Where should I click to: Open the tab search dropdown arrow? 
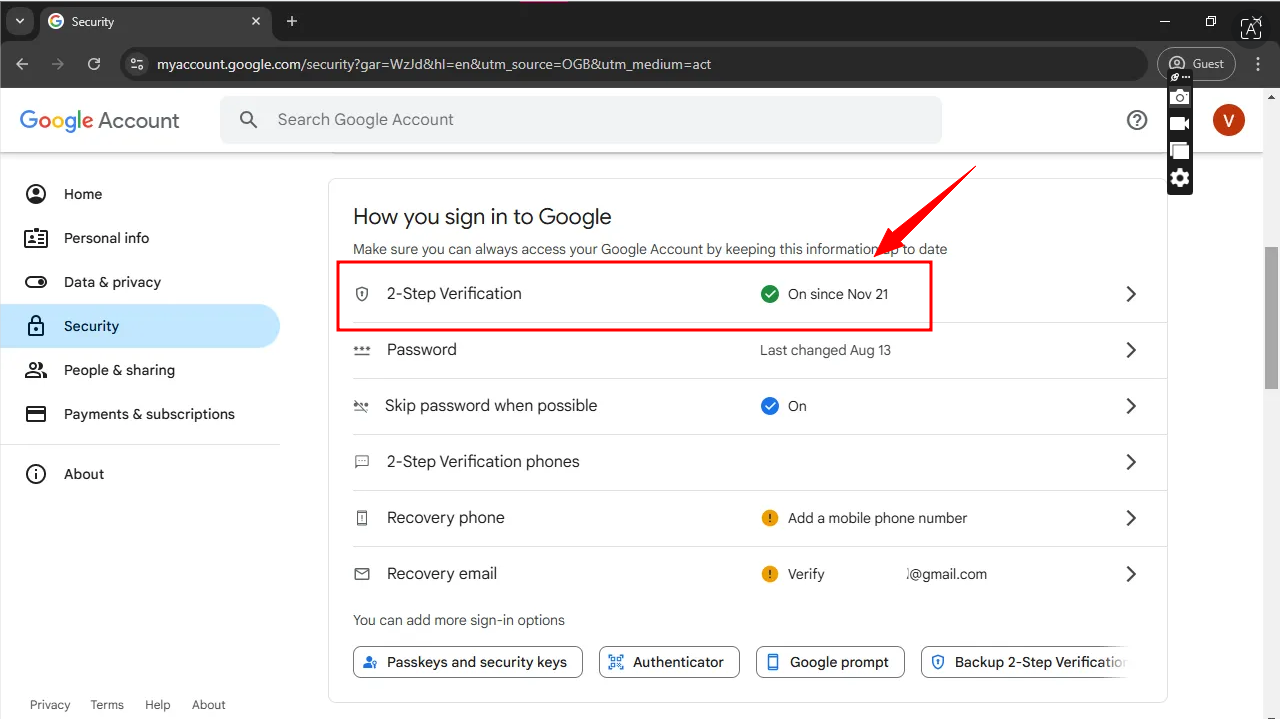click(19, 21)
